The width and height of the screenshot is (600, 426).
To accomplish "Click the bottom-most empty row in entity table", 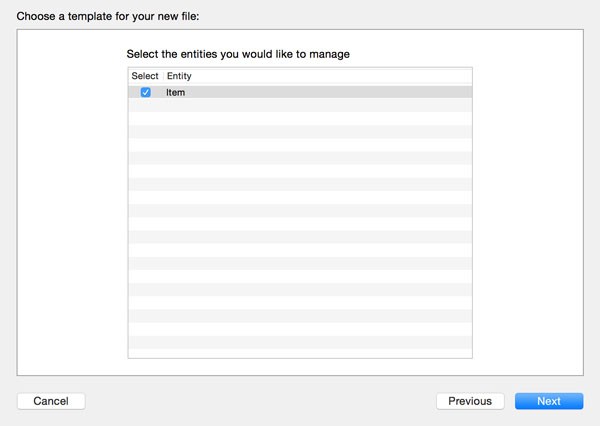I will click(x=300, y=353).
